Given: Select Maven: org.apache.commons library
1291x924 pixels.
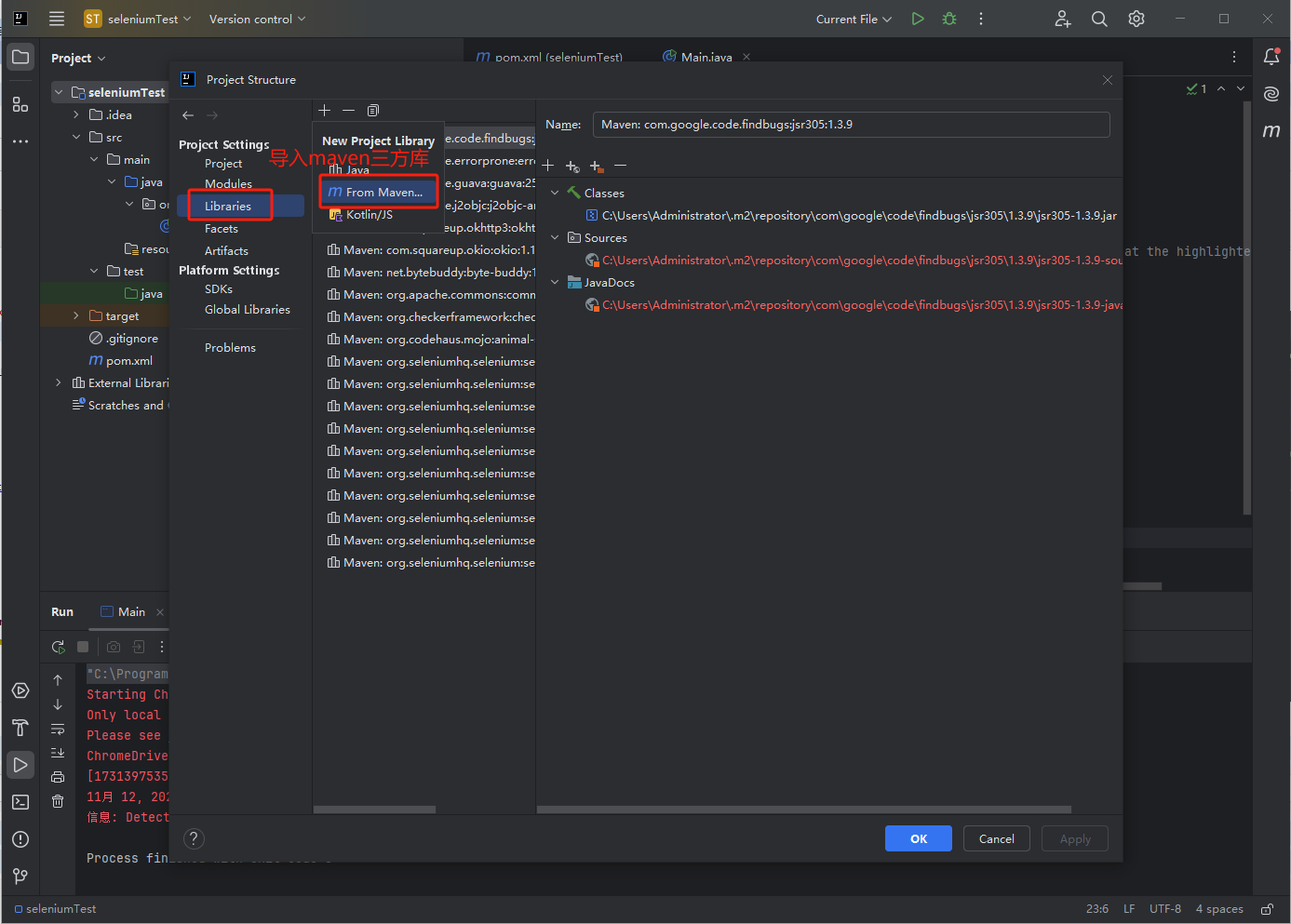Looking at the screenshot, I should [x=429, y=294].
